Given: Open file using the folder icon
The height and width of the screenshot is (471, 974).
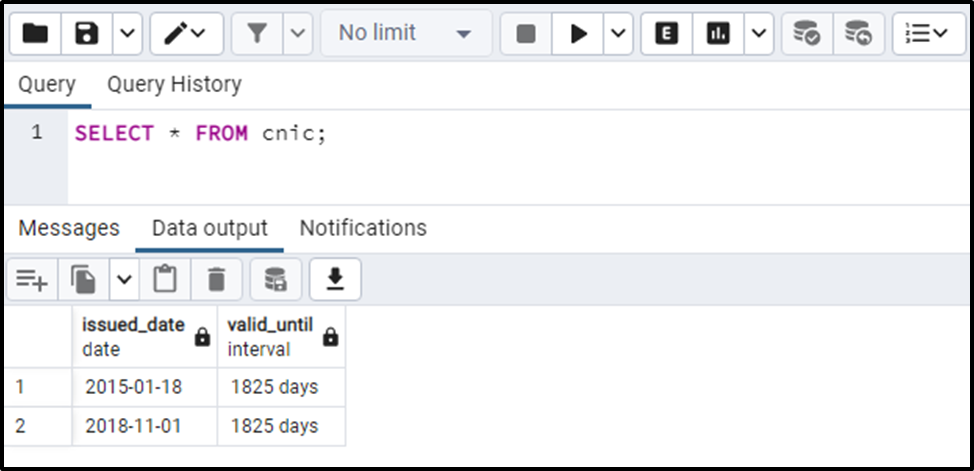Looking at the screenshot, I should 35,34.
